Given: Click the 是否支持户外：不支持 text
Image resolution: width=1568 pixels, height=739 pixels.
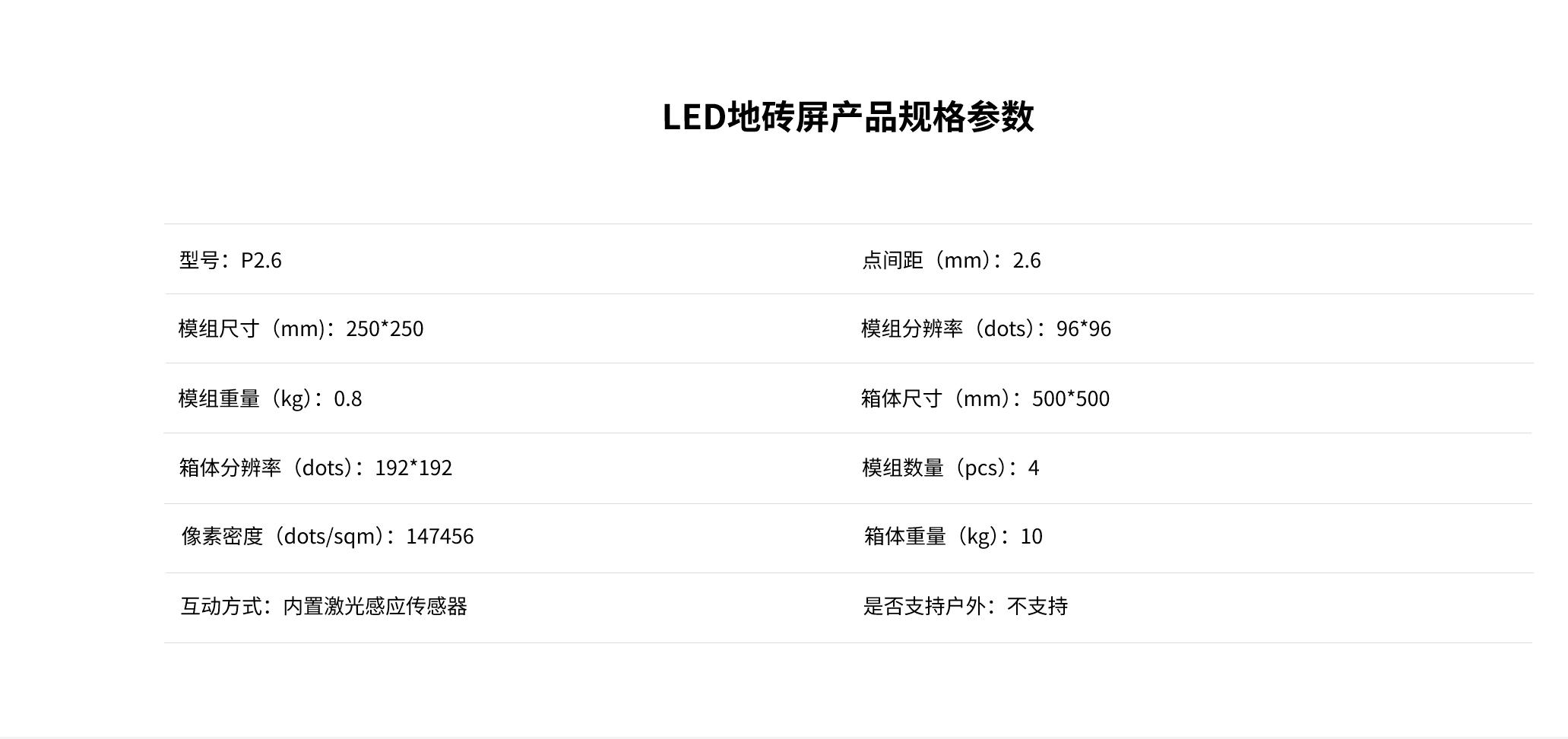Looking at the screenshot, I should [x=965, y=606].
